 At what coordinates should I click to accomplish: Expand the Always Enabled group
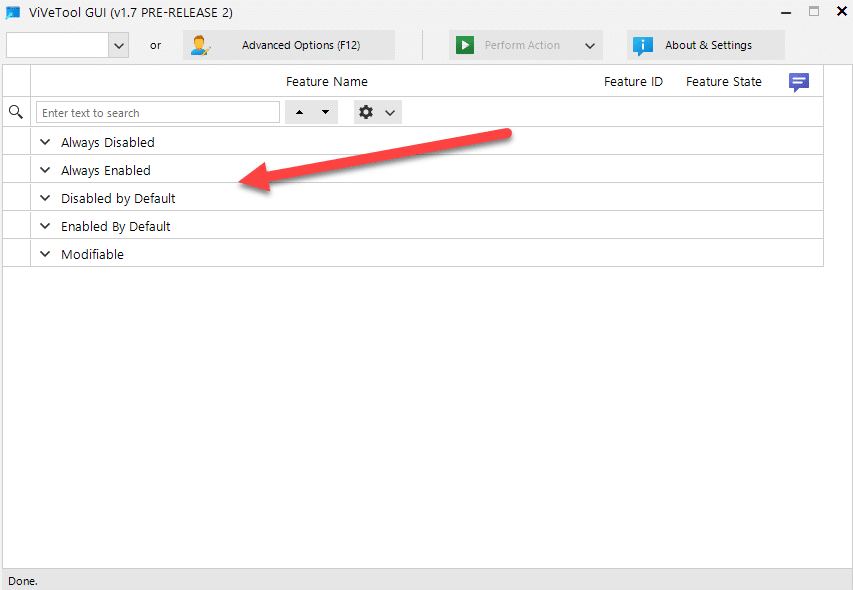[45, 170]
